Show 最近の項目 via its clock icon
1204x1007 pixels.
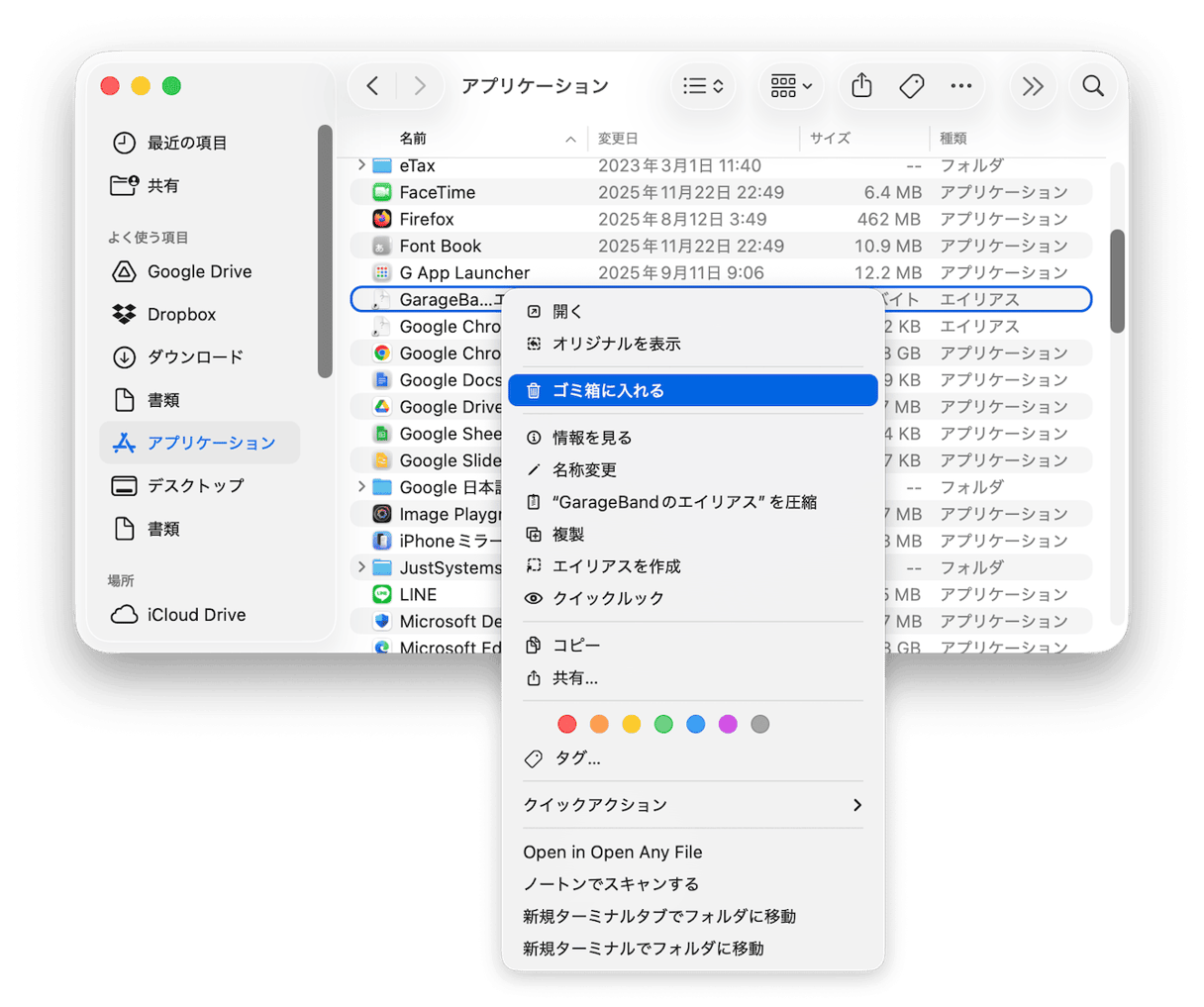tap(125, 143)
